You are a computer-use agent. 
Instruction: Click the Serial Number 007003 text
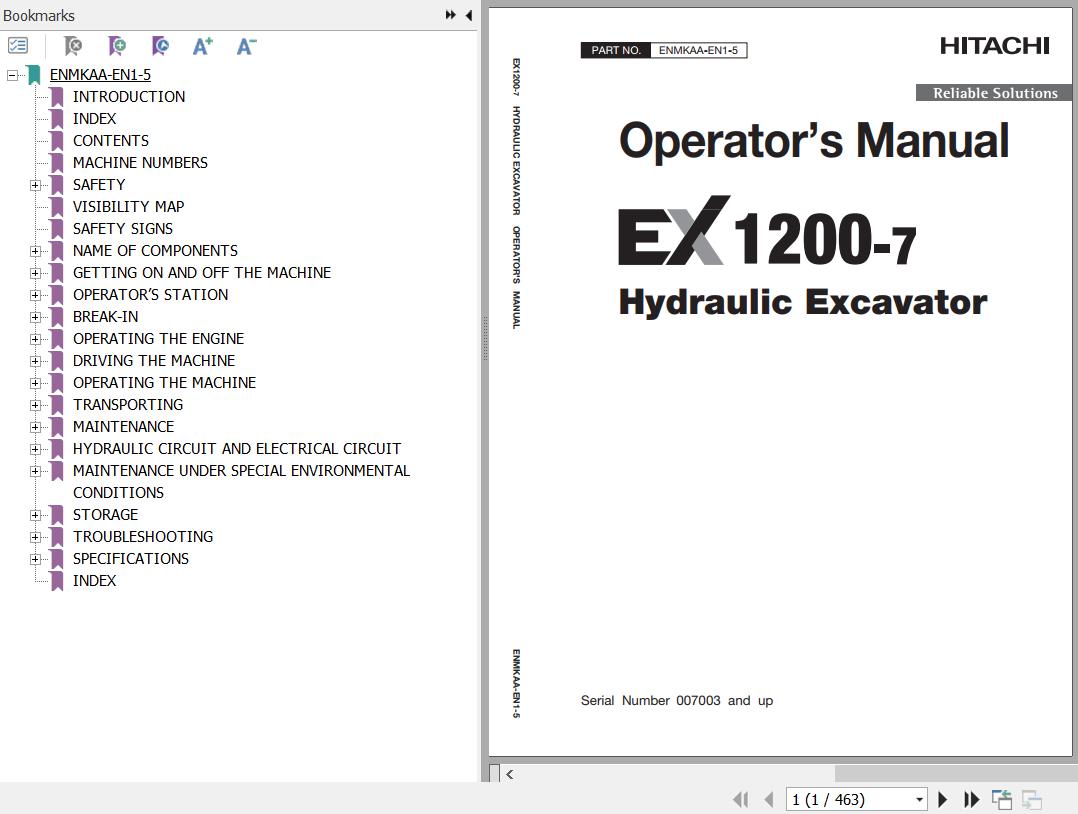pos(677,701)
